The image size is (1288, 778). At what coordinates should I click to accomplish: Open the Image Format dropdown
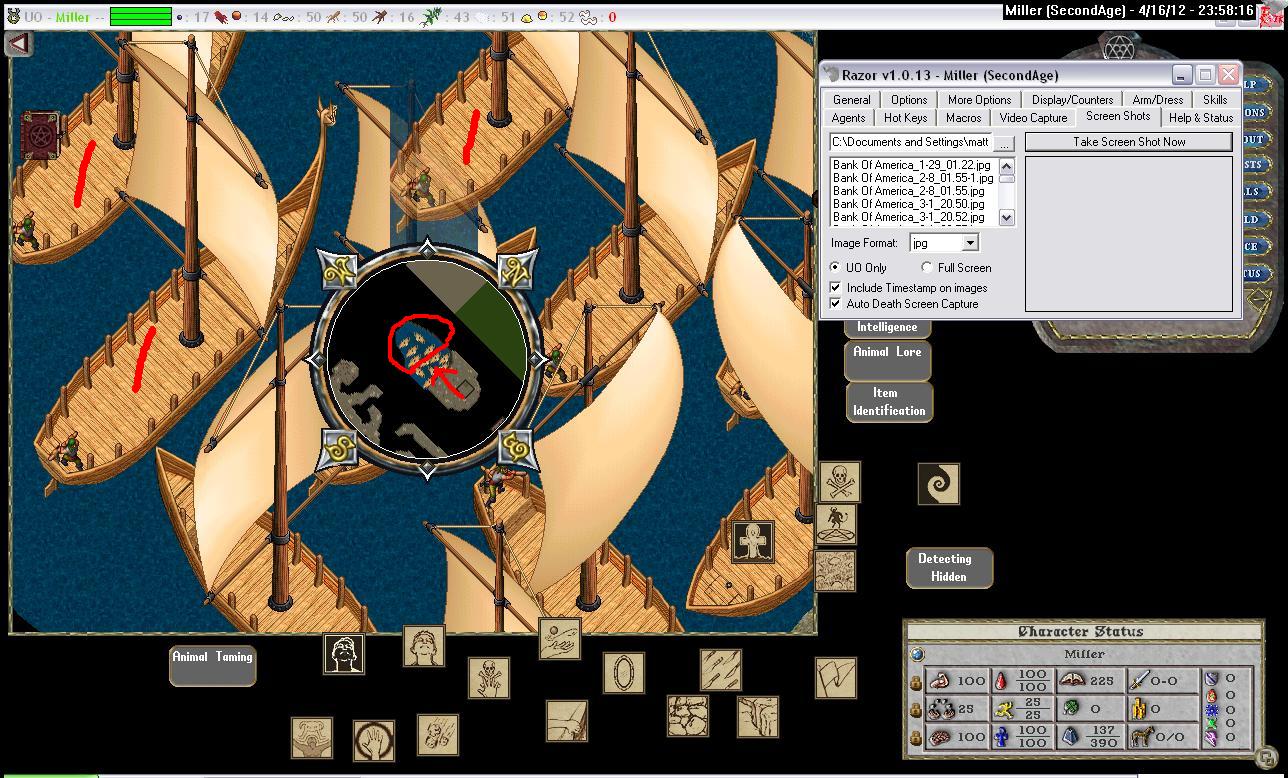click(x=969, y=243)
